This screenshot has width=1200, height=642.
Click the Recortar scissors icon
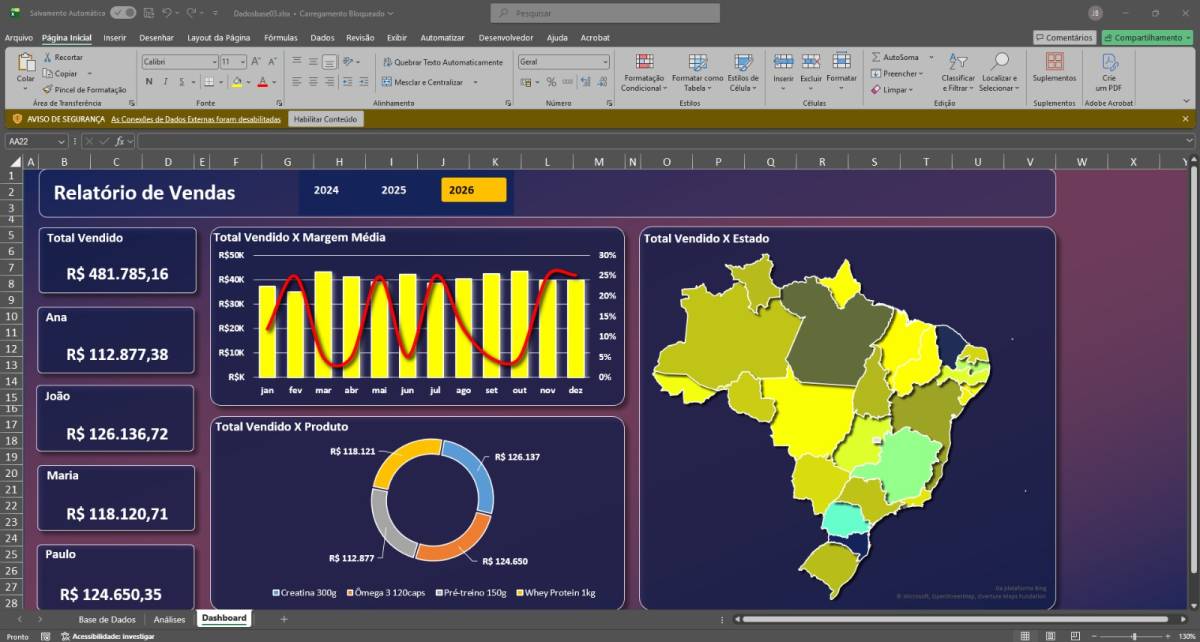tap(48, 57)
